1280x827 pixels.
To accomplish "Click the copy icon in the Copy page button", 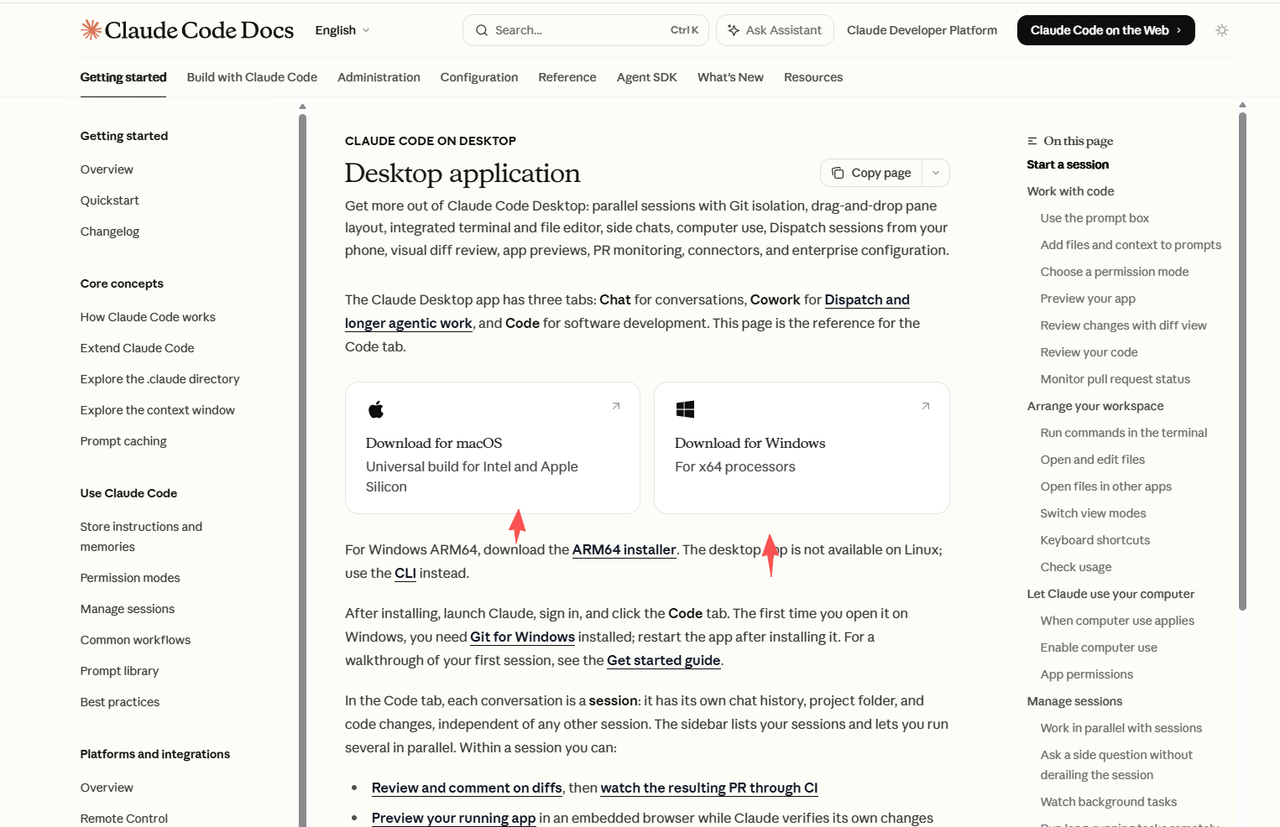I will [x=838, y=173].
